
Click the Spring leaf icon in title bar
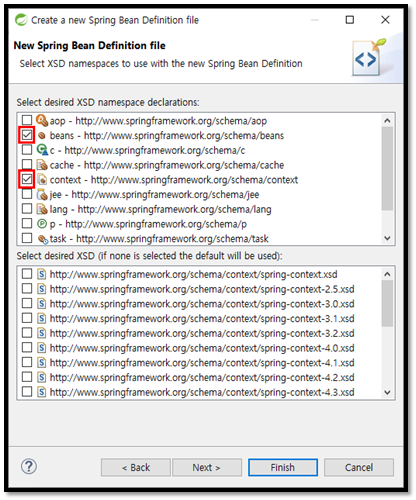[x=21, y=20]
